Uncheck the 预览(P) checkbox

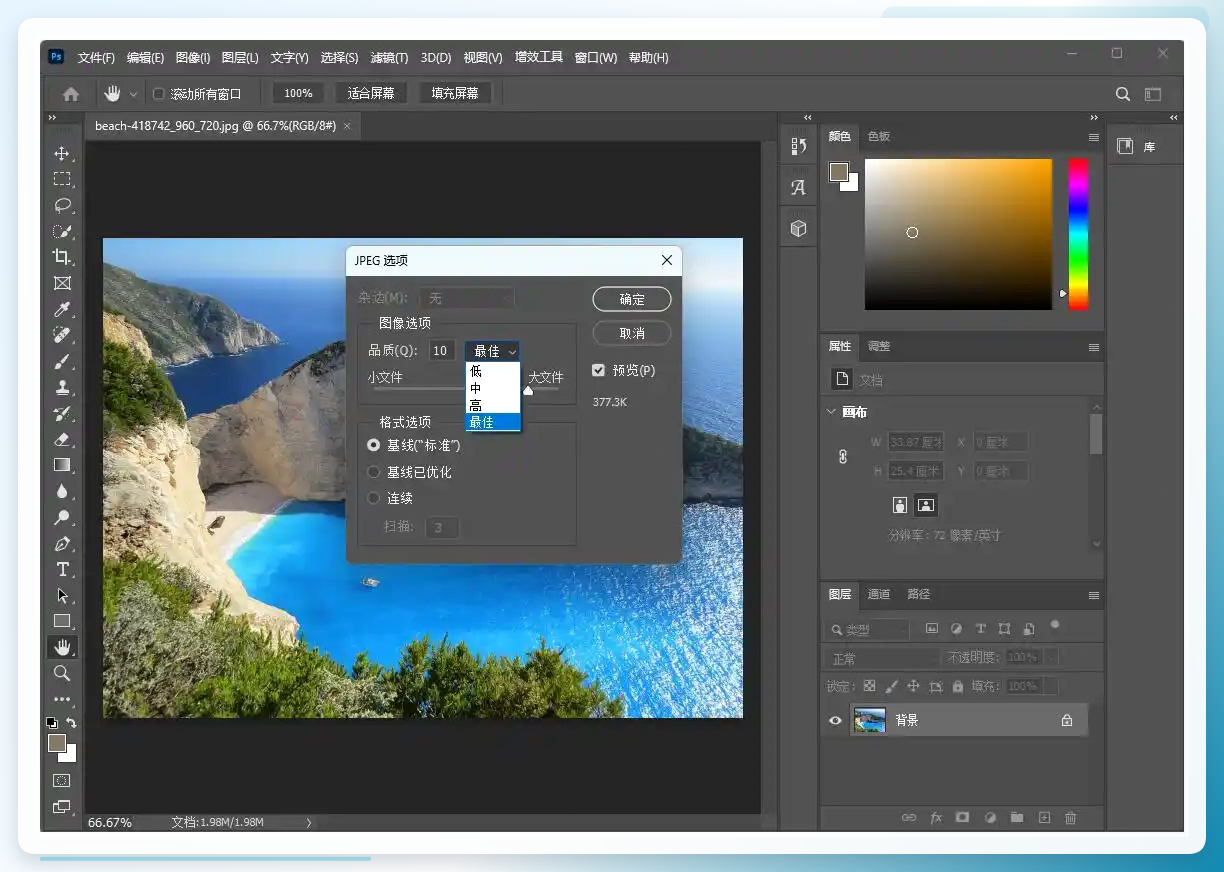[599, 370]
